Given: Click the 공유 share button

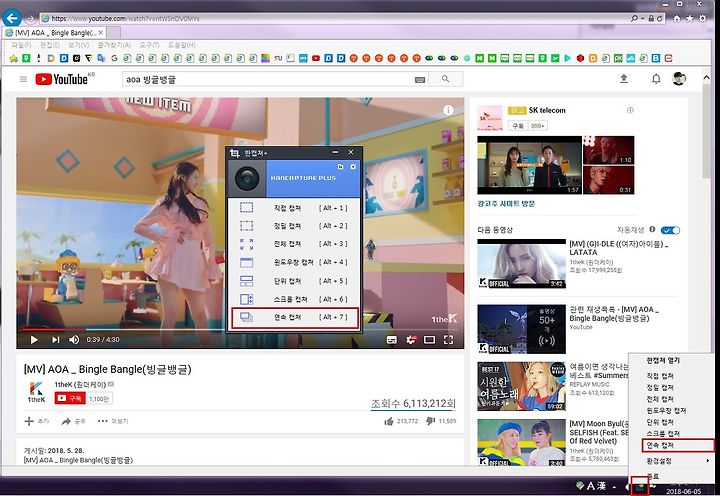Looking at the screenshot, I should (73, 421).
